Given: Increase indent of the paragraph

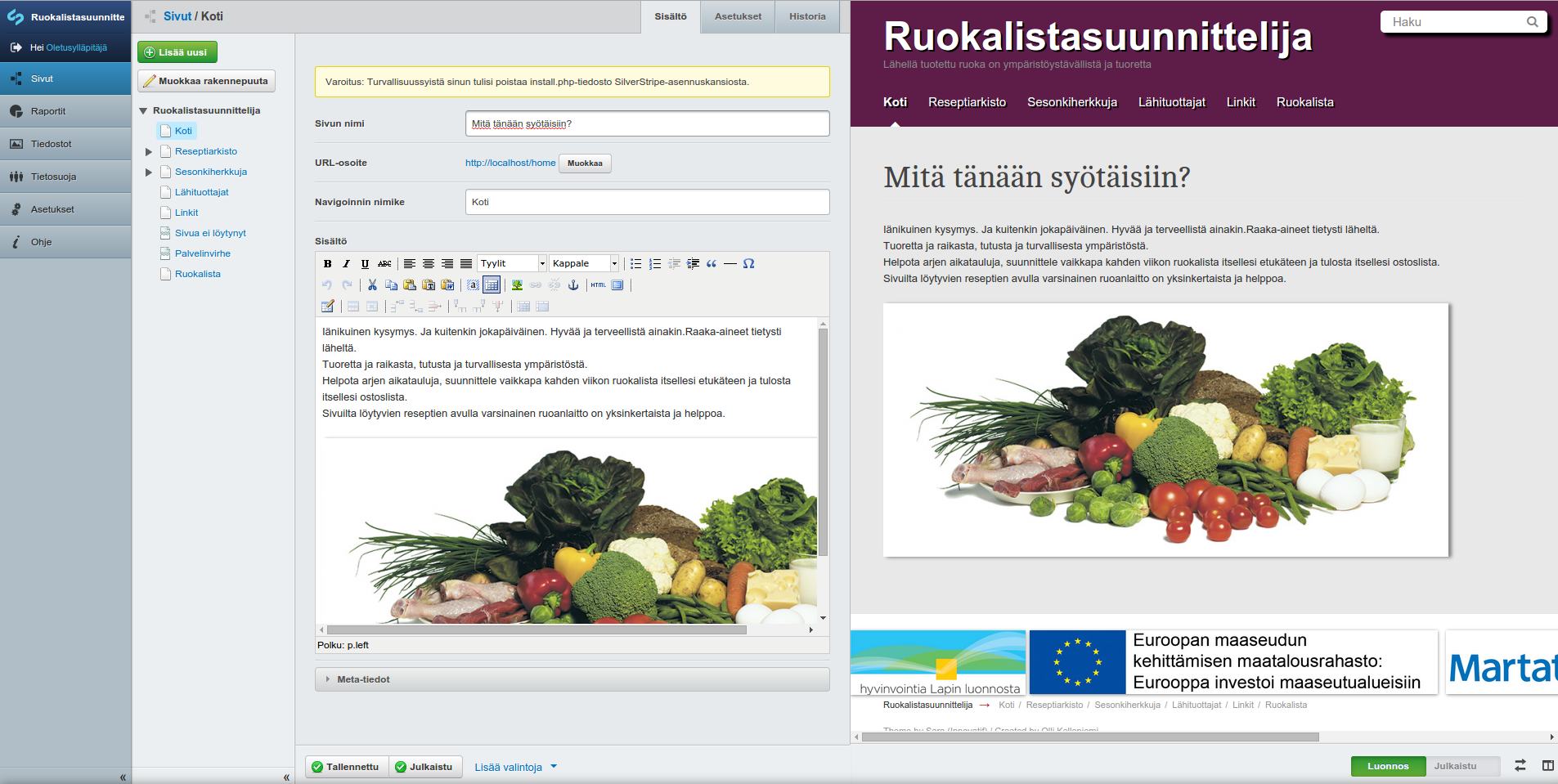Looking at the screenshot, I should click(693, 263).
